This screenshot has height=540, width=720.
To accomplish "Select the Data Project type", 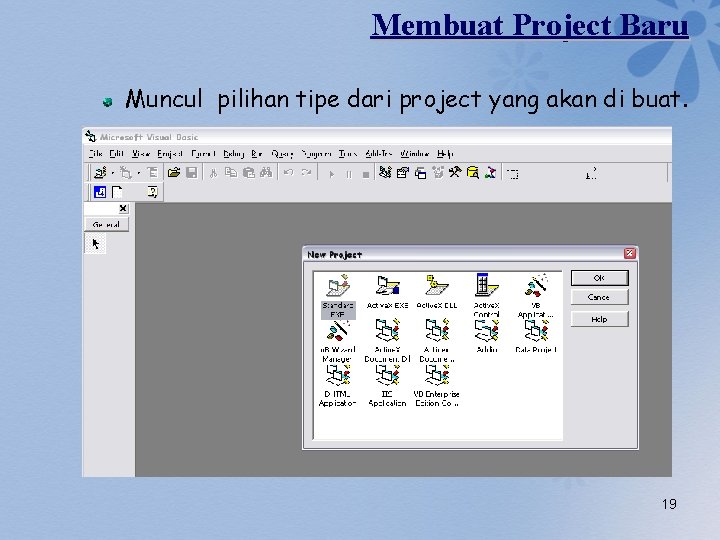I will point(536,336).
